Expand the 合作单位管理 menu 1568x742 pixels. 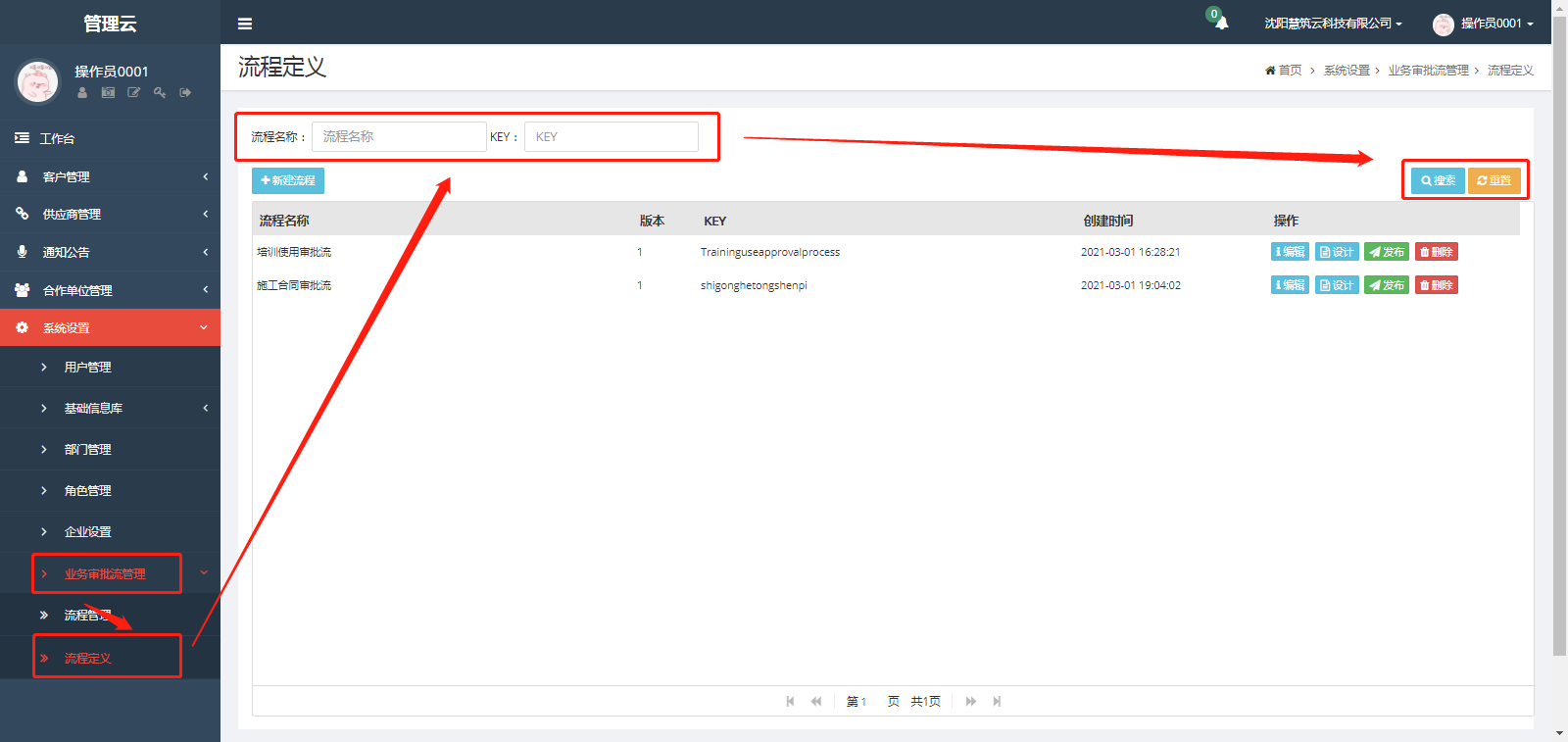[110, 290]
